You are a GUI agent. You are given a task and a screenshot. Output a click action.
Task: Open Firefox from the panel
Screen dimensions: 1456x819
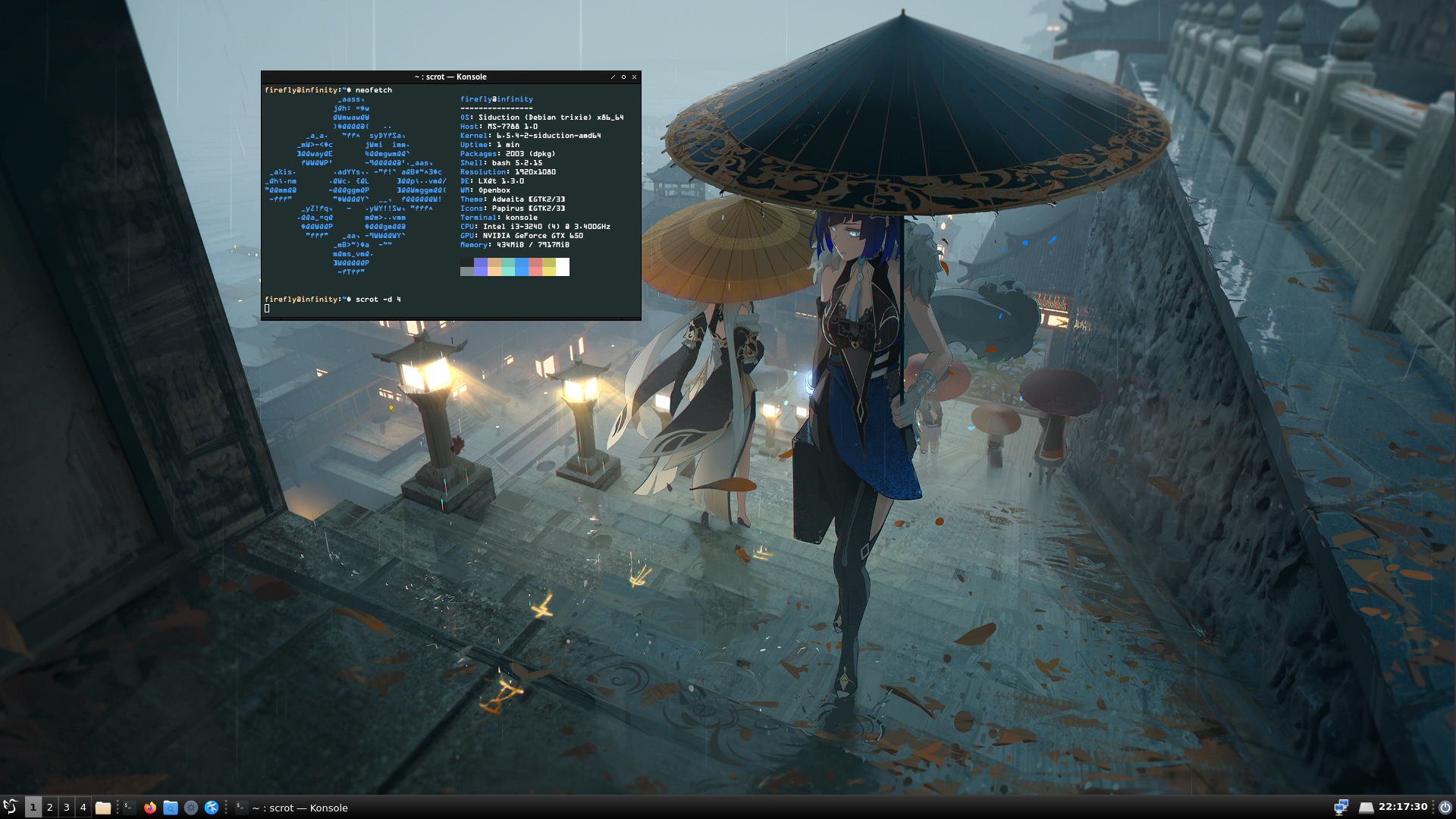150,808
